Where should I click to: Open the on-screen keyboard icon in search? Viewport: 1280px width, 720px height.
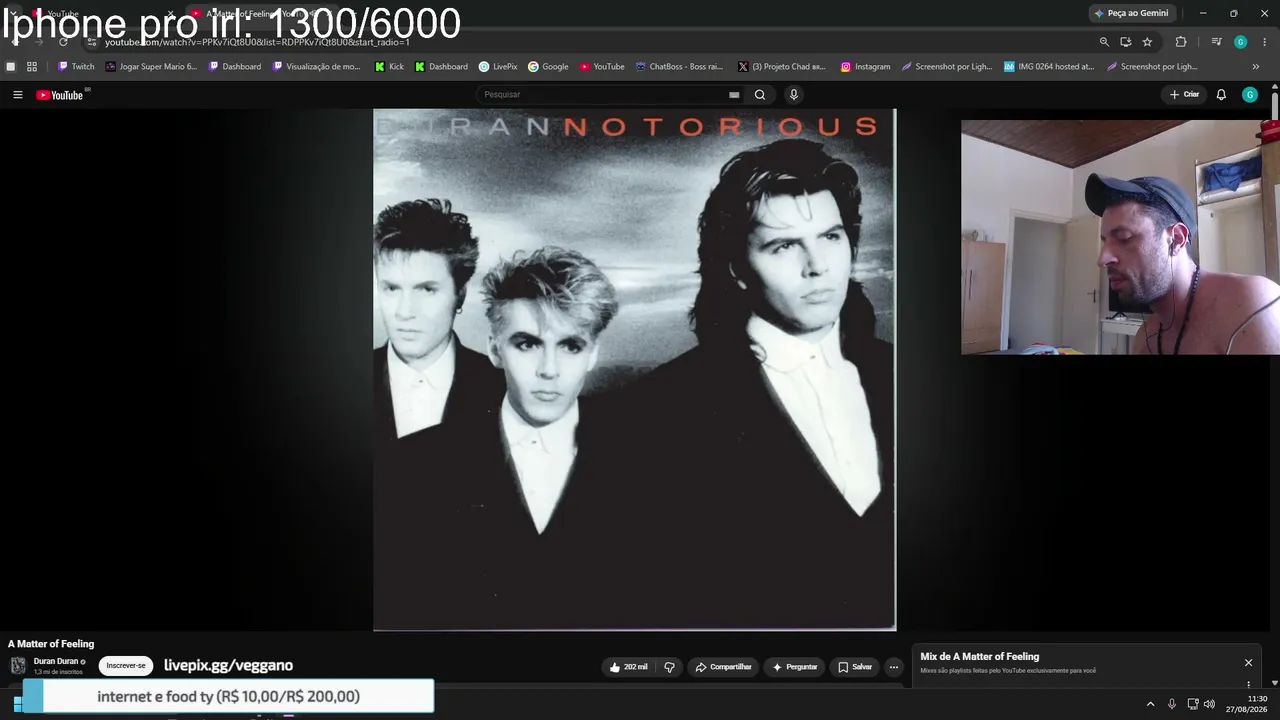734,95
